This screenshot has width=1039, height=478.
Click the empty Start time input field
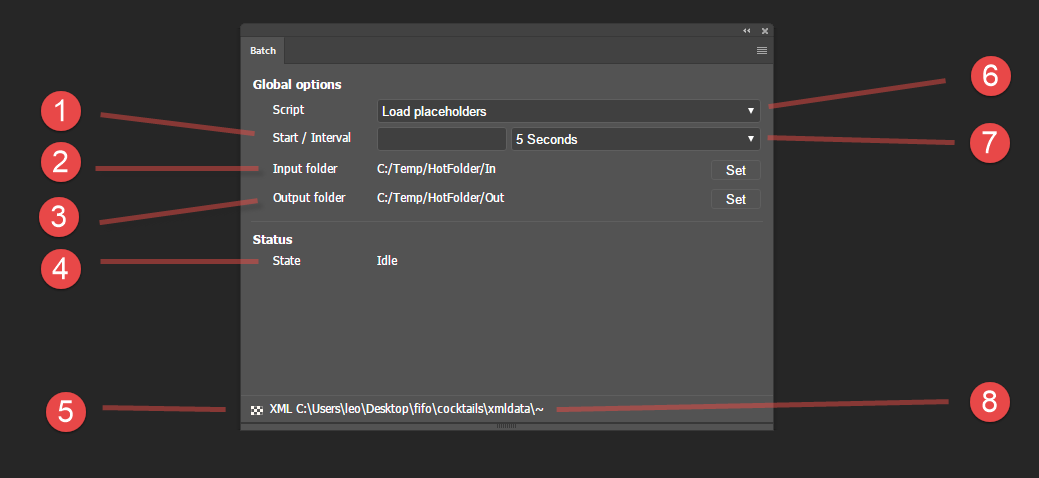(441, 140)
